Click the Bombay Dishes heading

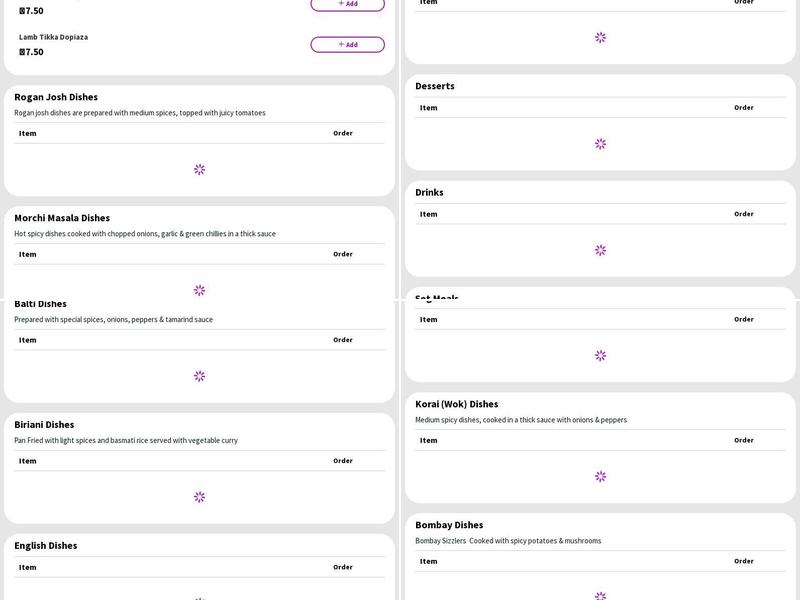449,525
